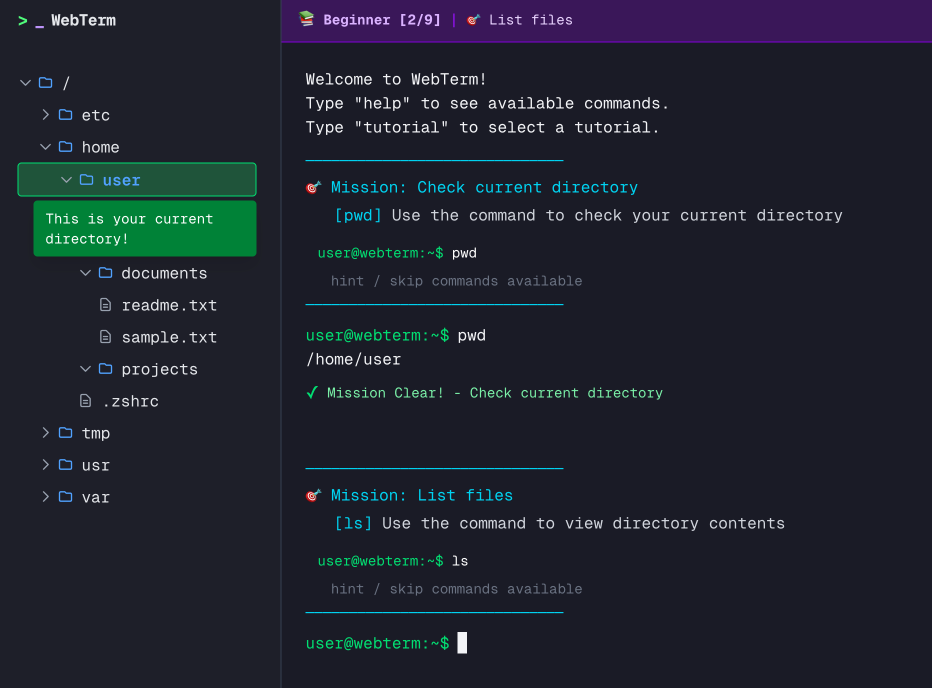Click the file icon for readme.txt
Viewport: 932px width, 688px height.
click(x=106, y=305)
